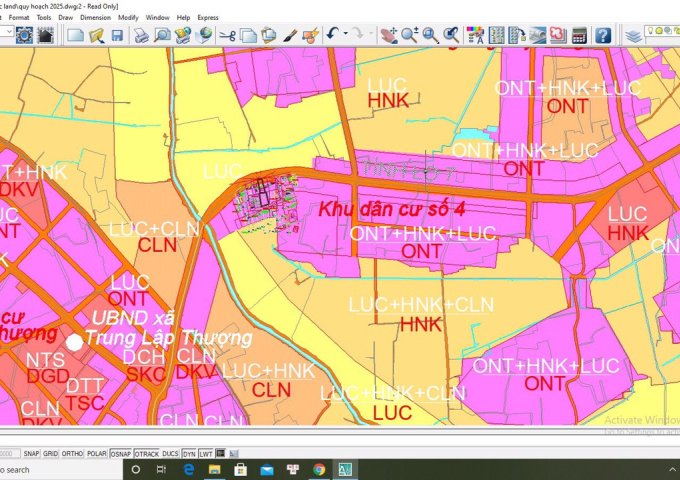Click the Windows taskbar search box

(61, 470)
